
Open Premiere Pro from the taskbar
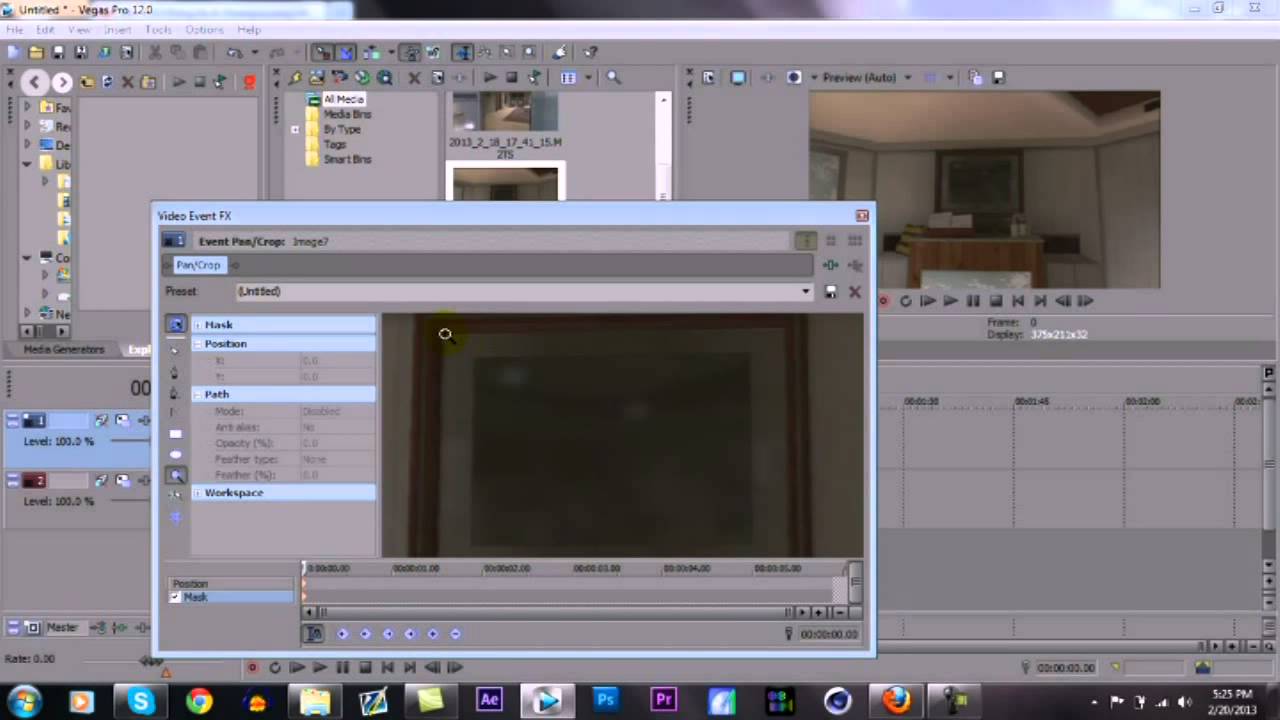coord(663,700)
